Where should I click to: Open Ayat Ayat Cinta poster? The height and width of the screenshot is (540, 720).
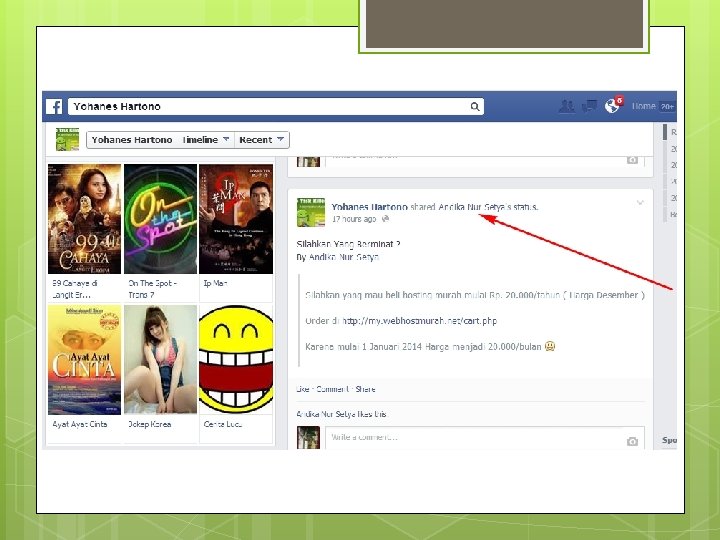coord(84,360)
